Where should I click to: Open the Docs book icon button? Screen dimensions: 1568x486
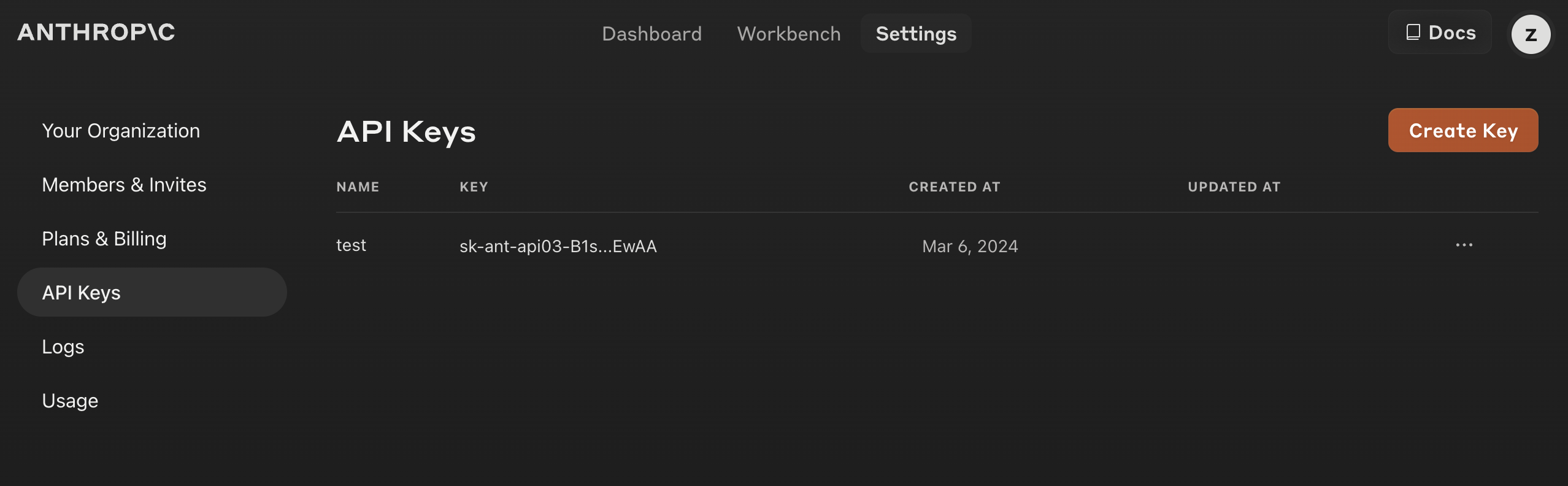[1439, 33]
